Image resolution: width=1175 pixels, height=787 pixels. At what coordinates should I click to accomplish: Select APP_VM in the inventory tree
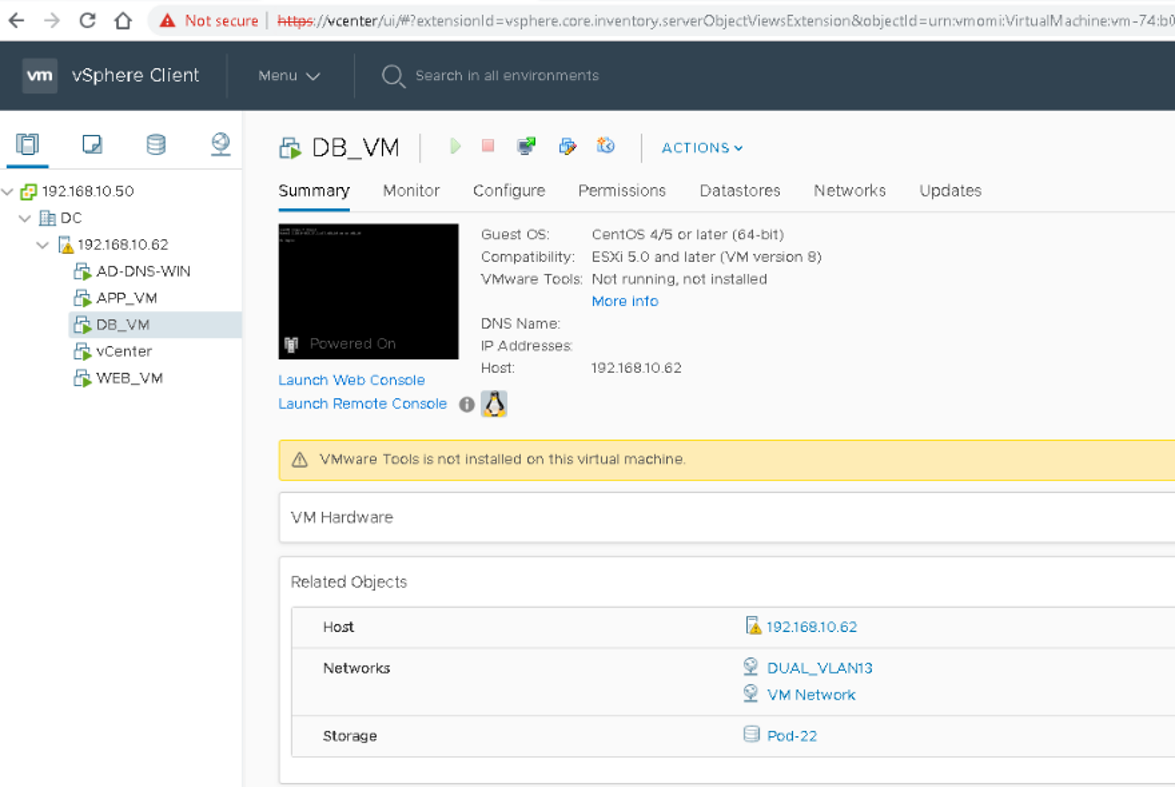[x=126, y=298]
